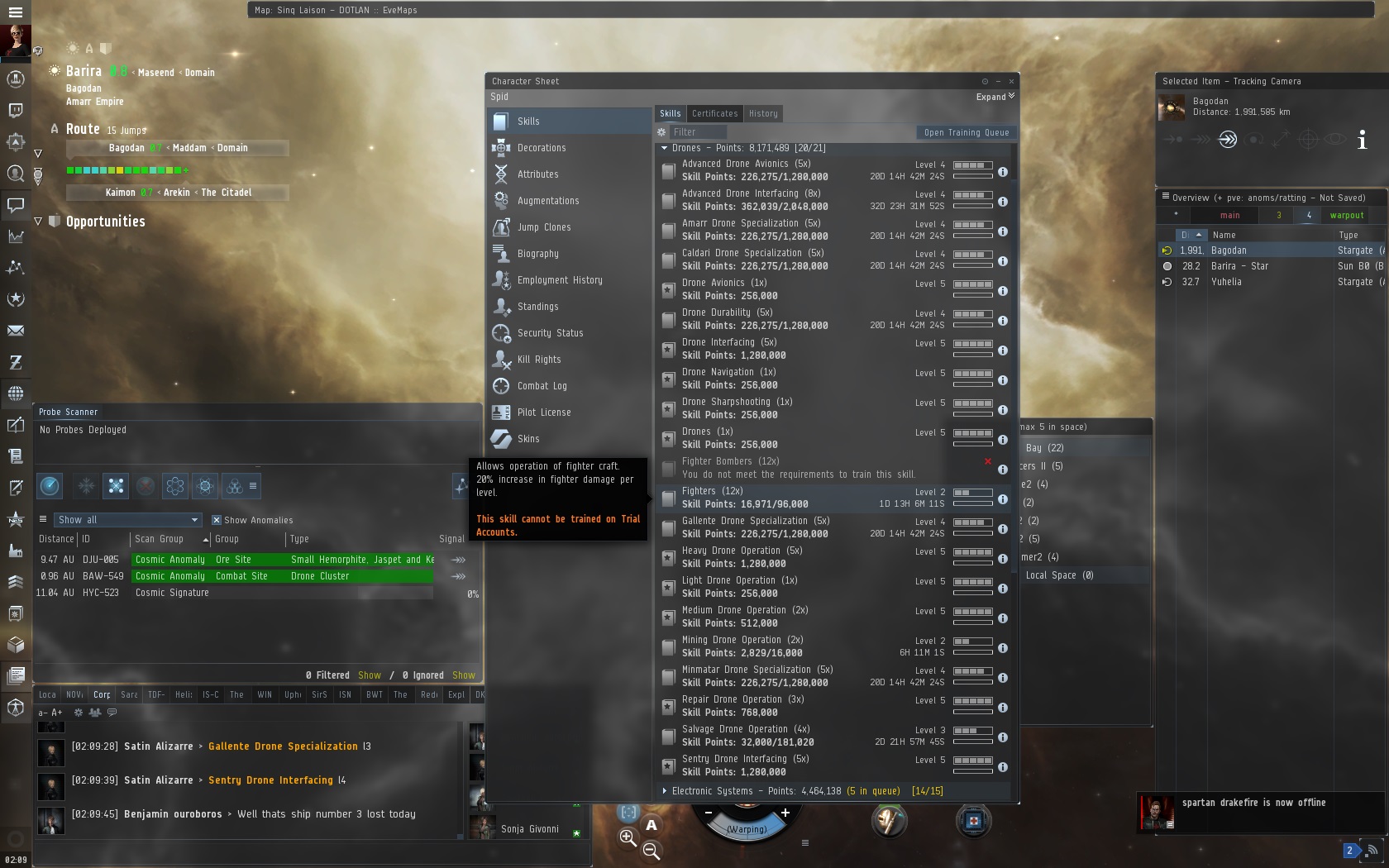Open the factory industry icon in the Neocom
The image size is (1389, 868).
[15, 551]
